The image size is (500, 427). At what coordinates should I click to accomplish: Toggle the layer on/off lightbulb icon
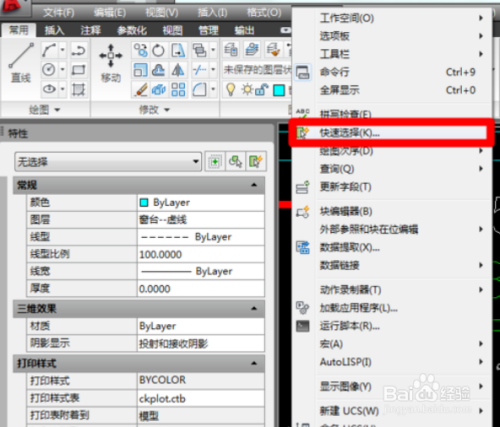pyautogui.click(x=231, y=89)
